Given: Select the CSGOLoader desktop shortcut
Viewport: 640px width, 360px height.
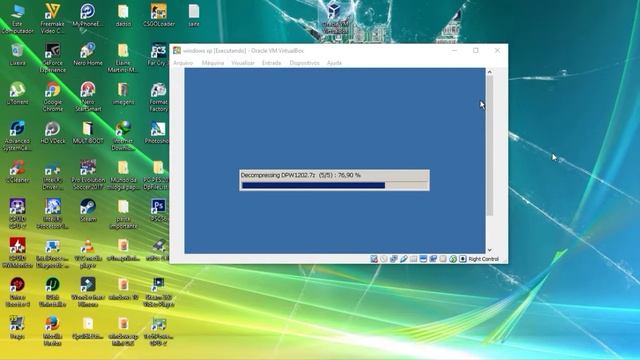Looking at the screenshot, I should 159,16.
